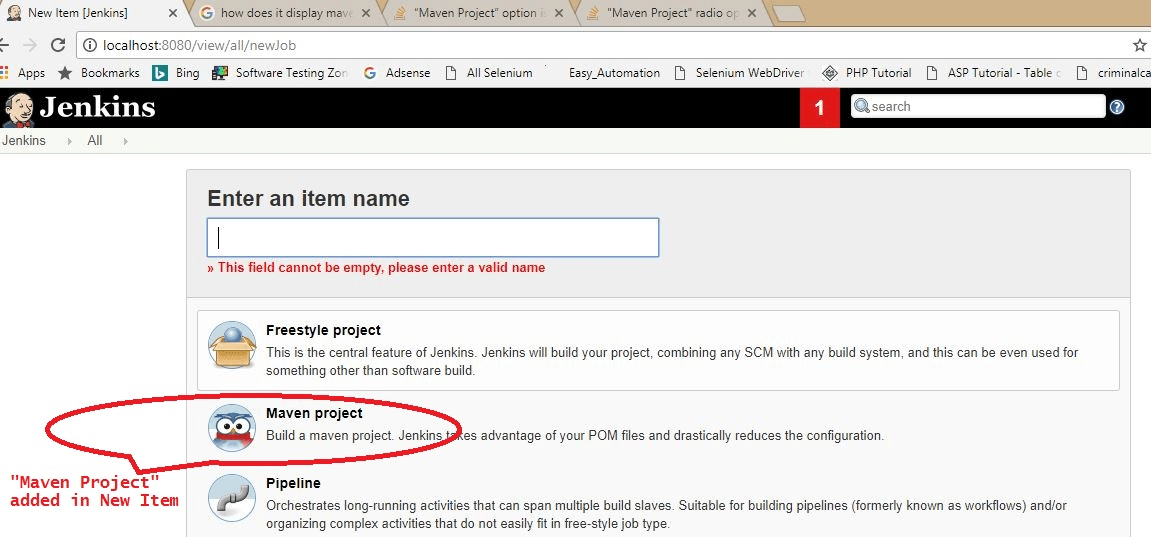This screenshot has width=1151, height=537.
Task: Click the browser reload icon
Action: (x=57, y=45)
